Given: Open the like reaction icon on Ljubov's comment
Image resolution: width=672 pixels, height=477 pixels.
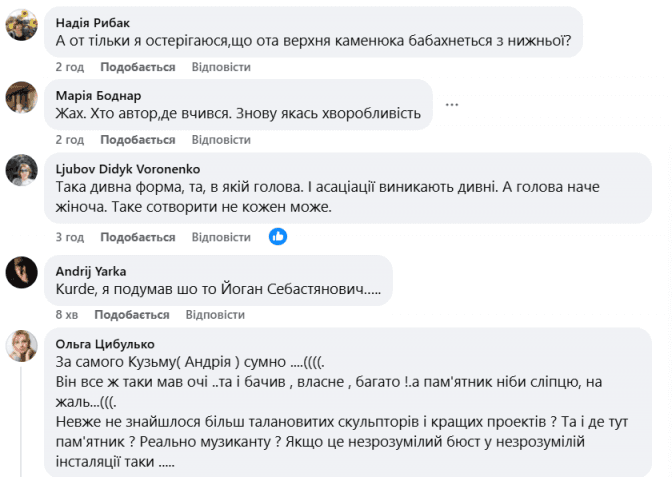Looking at the screenshot, I should pos(278,237).
